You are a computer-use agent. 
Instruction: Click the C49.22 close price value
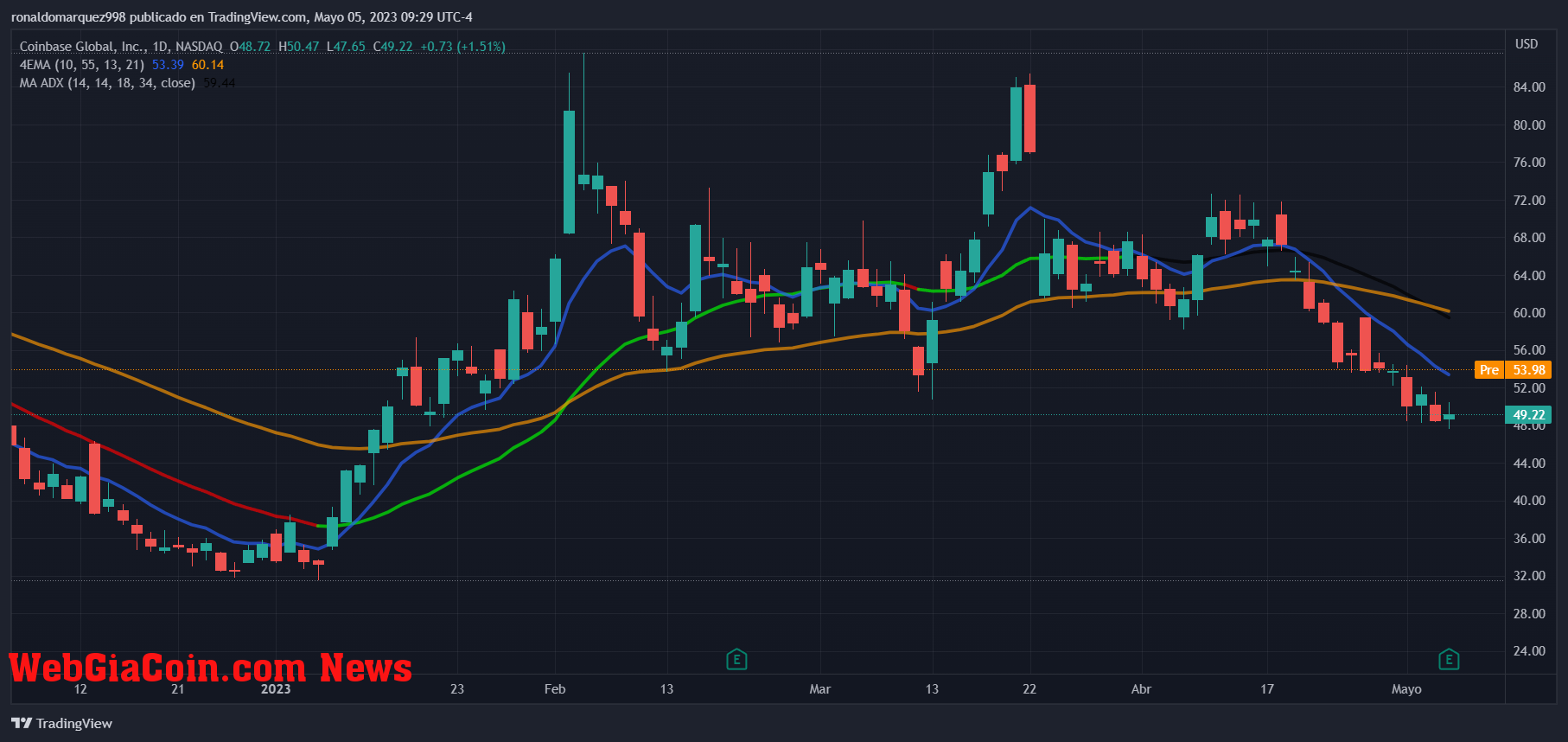pyautogui.click(x=393, y=47)
